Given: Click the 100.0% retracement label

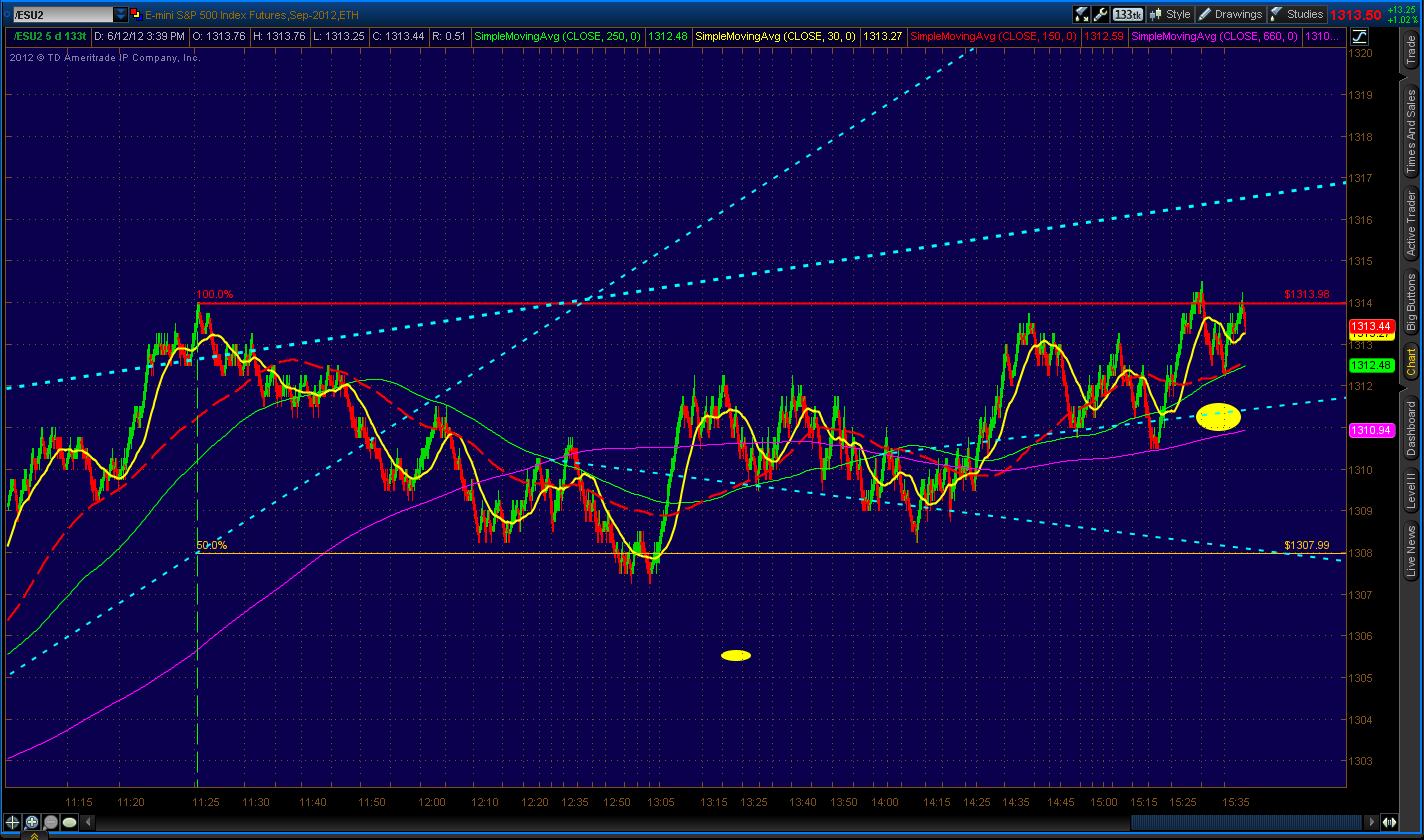Looking at the screenshot, I should click(215, 295).
